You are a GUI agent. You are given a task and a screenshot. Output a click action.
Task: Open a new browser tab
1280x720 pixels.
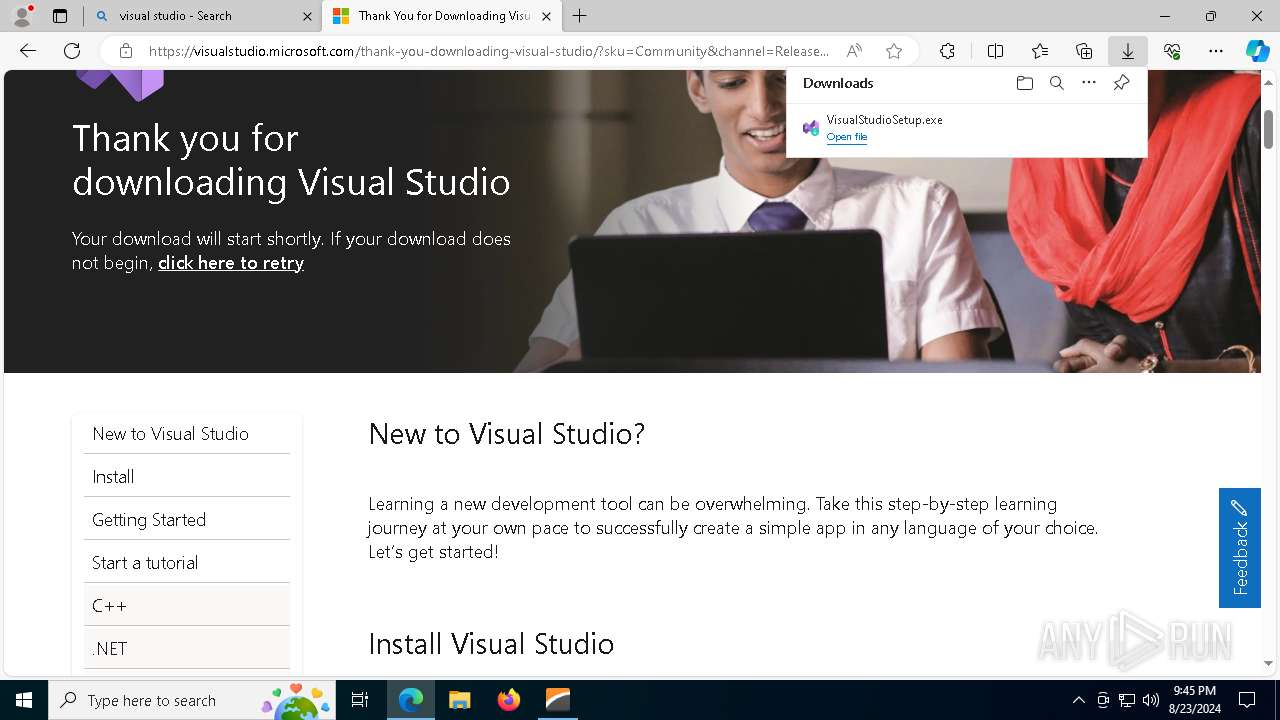coord(580,16)
